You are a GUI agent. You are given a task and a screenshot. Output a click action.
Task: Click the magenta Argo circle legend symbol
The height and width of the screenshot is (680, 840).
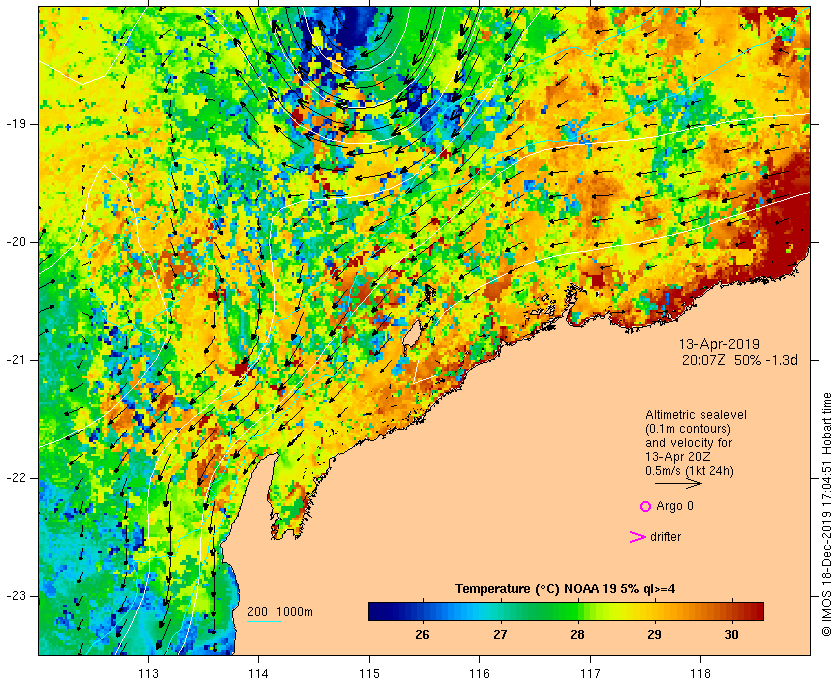point(646,506)
